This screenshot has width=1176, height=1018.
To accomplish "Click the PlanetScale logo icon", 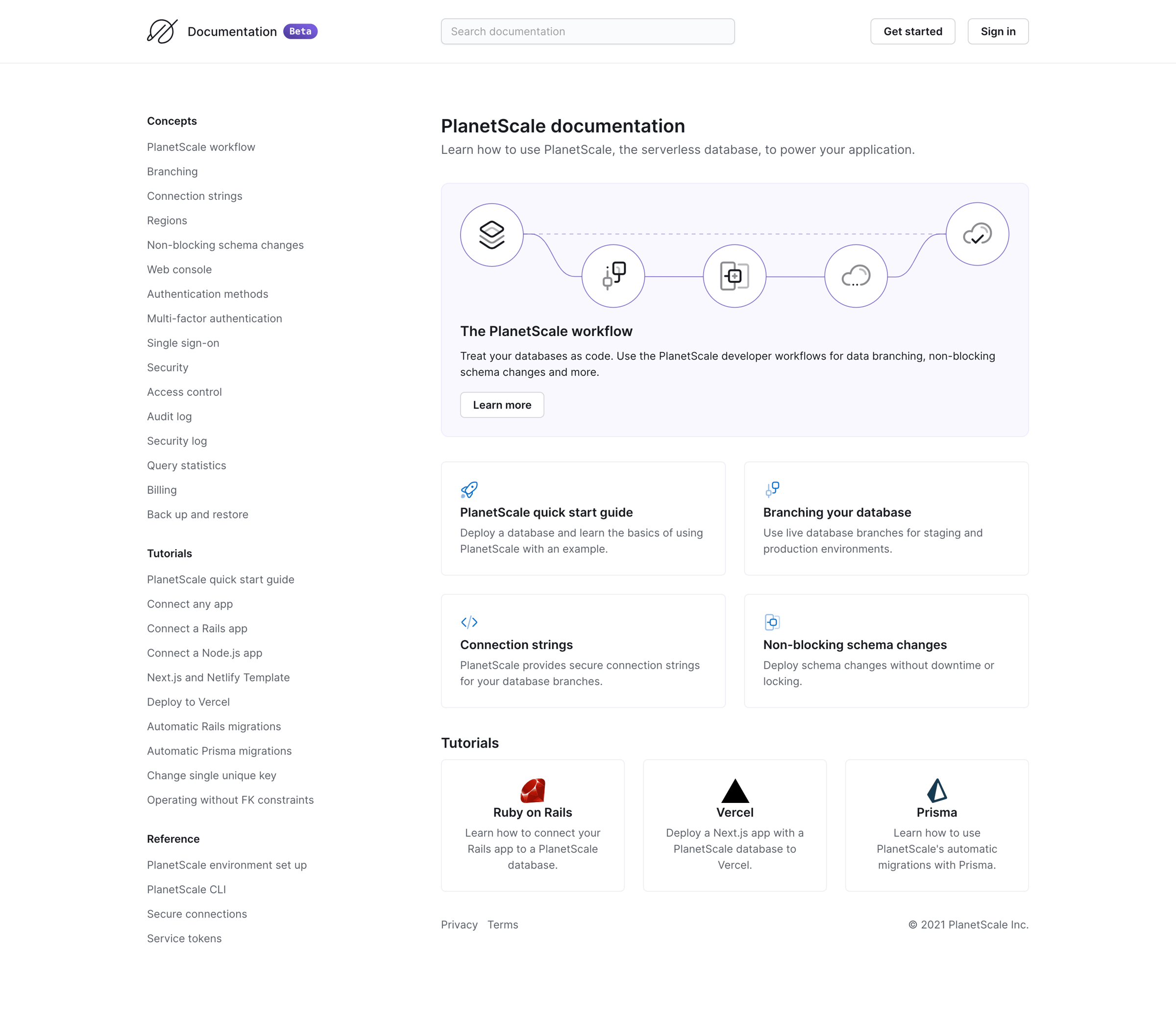I will pos(163,31).
